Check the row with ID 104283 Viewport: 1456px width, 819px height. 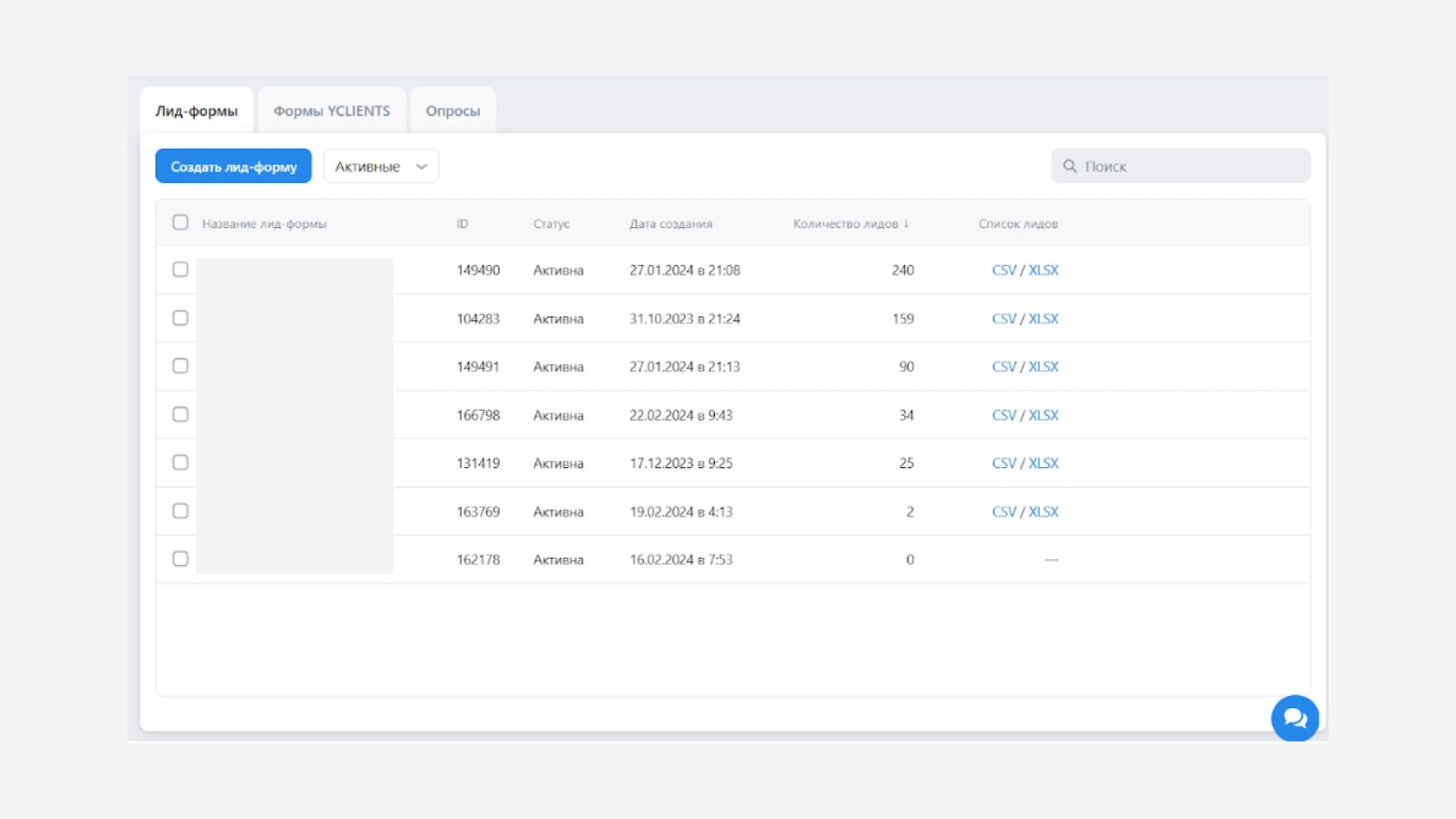tap(180, 318)
